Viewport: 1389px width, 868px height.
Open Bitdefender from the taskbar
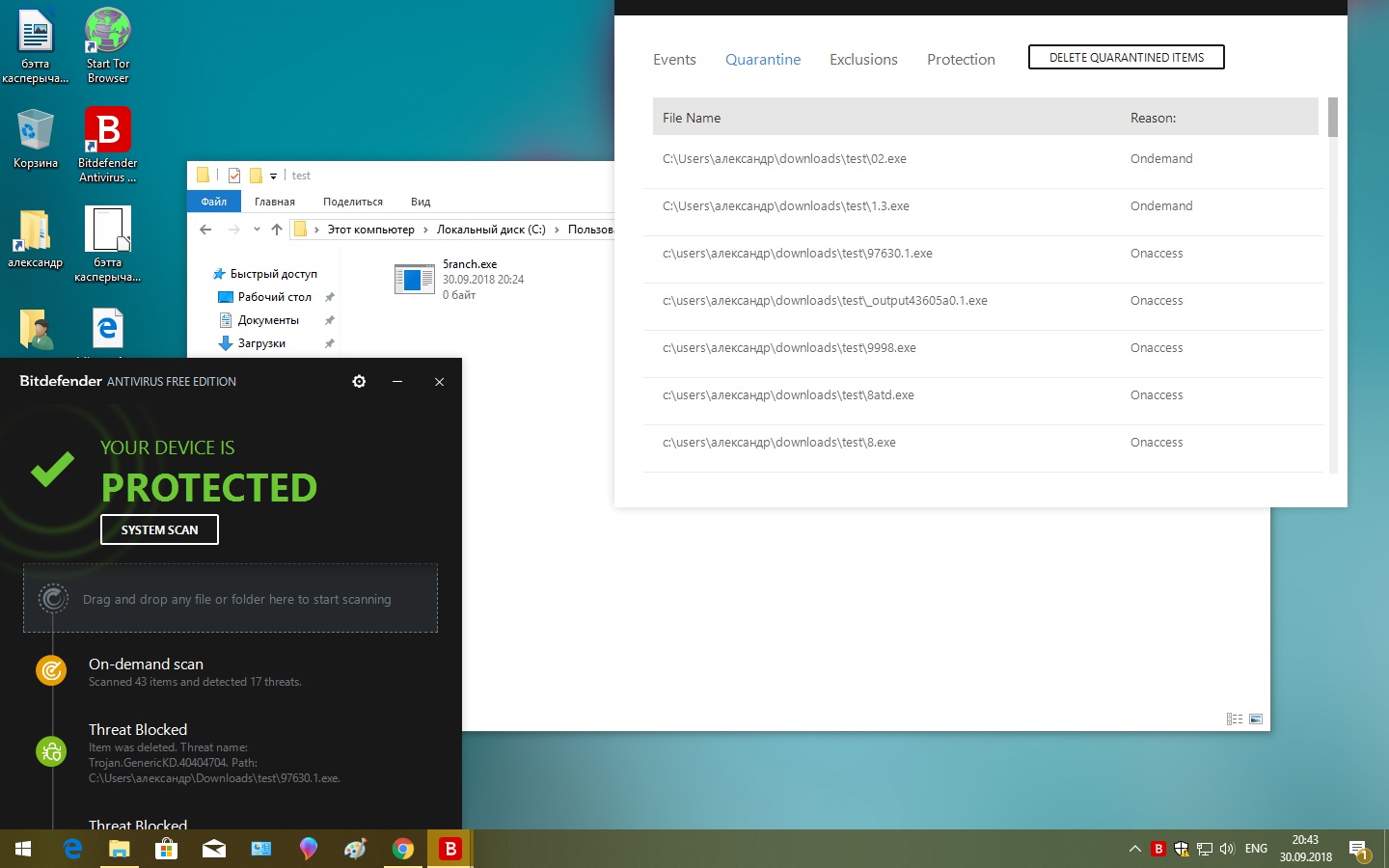click(x=449, y=849)
